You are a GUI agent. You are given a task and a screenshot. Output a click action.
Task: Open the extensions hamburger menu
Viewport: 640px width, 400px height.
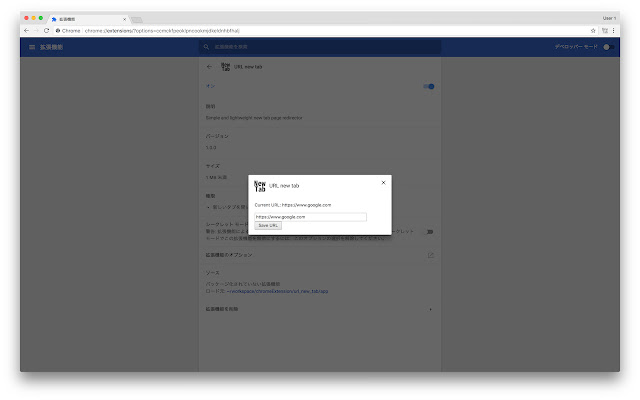click(32, 47)
